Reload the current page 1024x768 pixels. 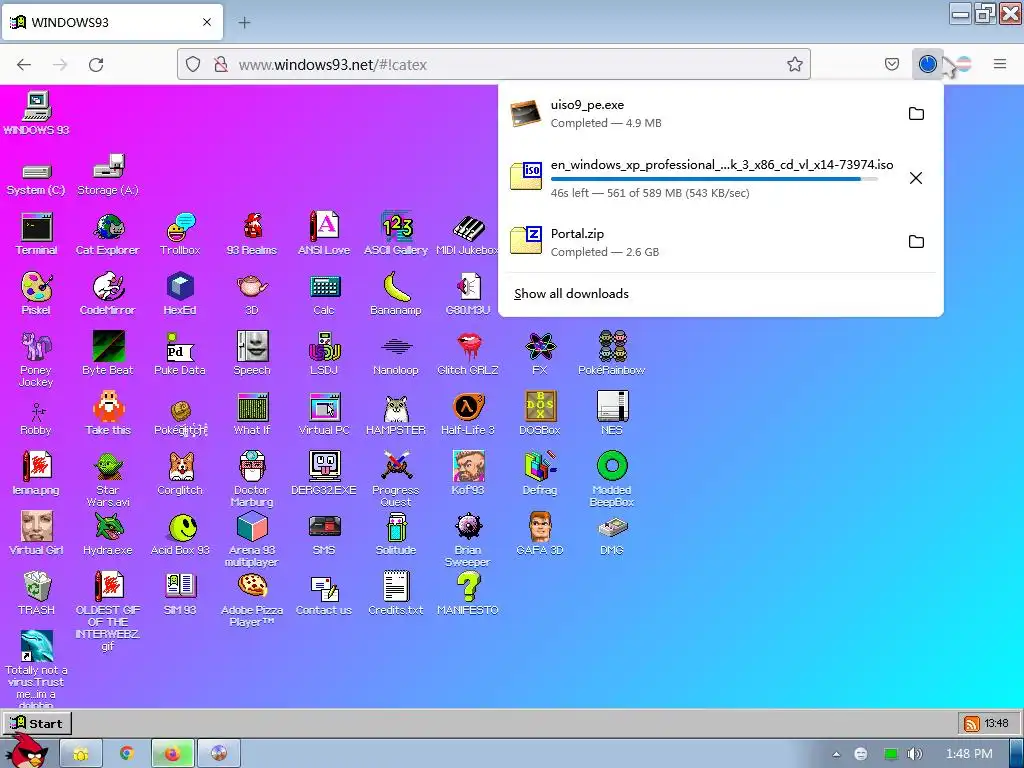[96, 64]
